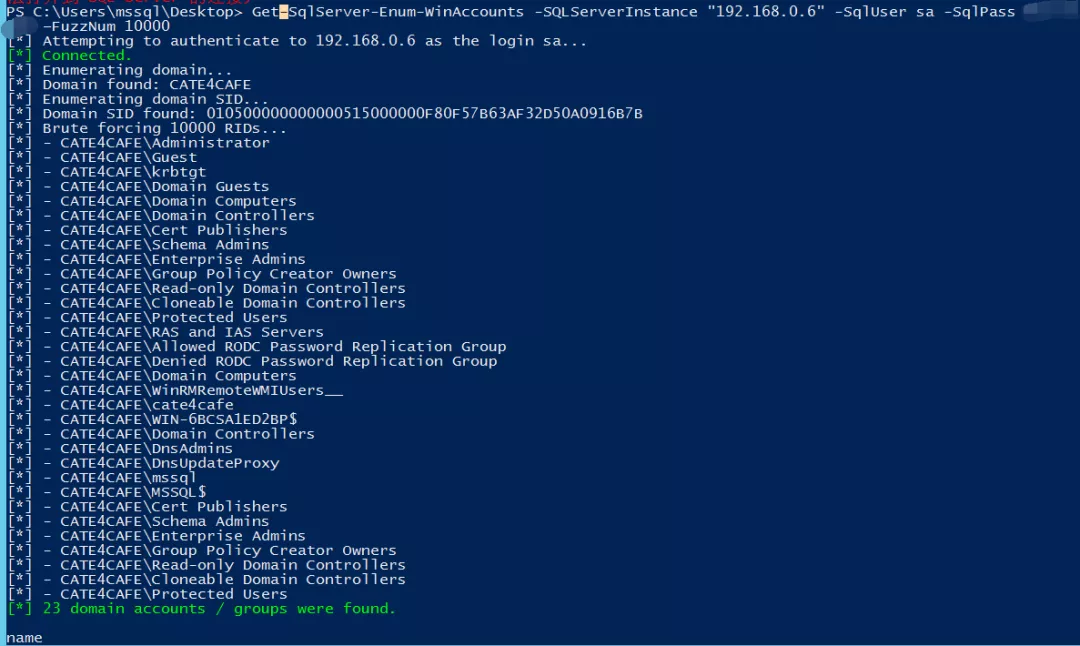Image resolution: width=1080 pixels, height=646 pixels.
Task: Click the green Connected status line
Action: [x=69, y=55]
